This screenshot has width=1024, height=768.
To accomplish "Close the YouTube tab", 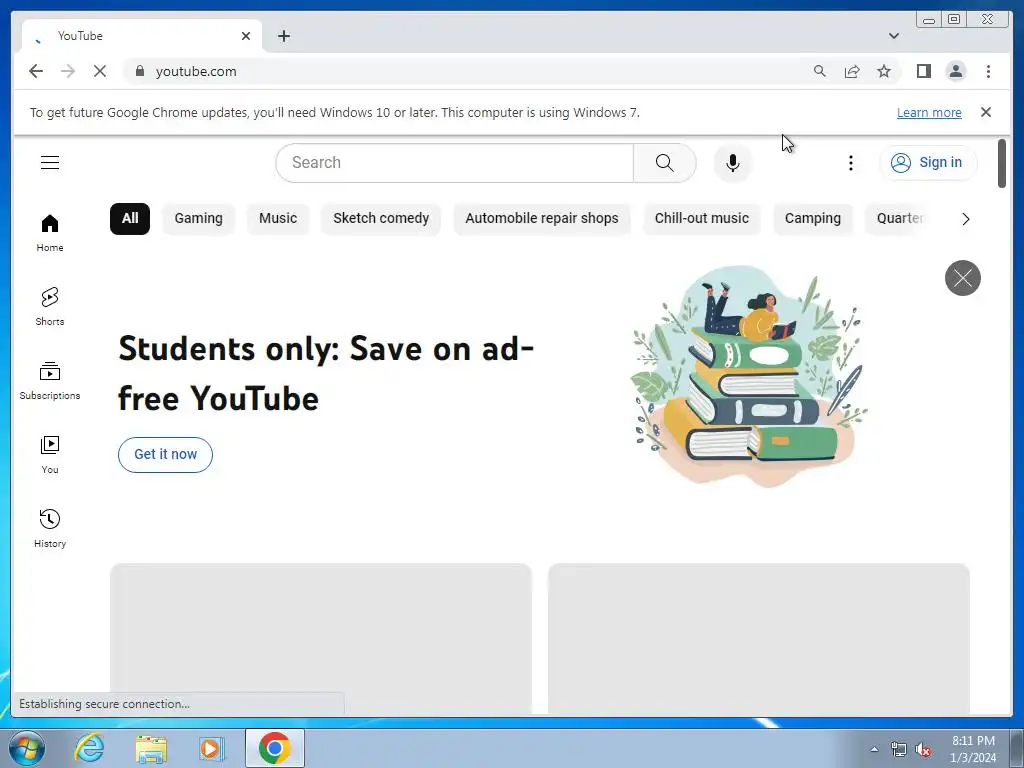I will click(246, 36).
